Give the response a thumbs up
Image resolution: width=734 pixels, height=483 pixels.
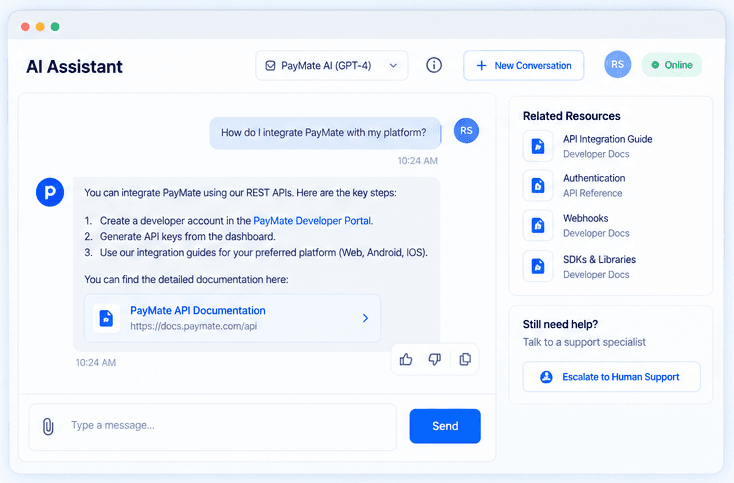(x=406, y=359)
